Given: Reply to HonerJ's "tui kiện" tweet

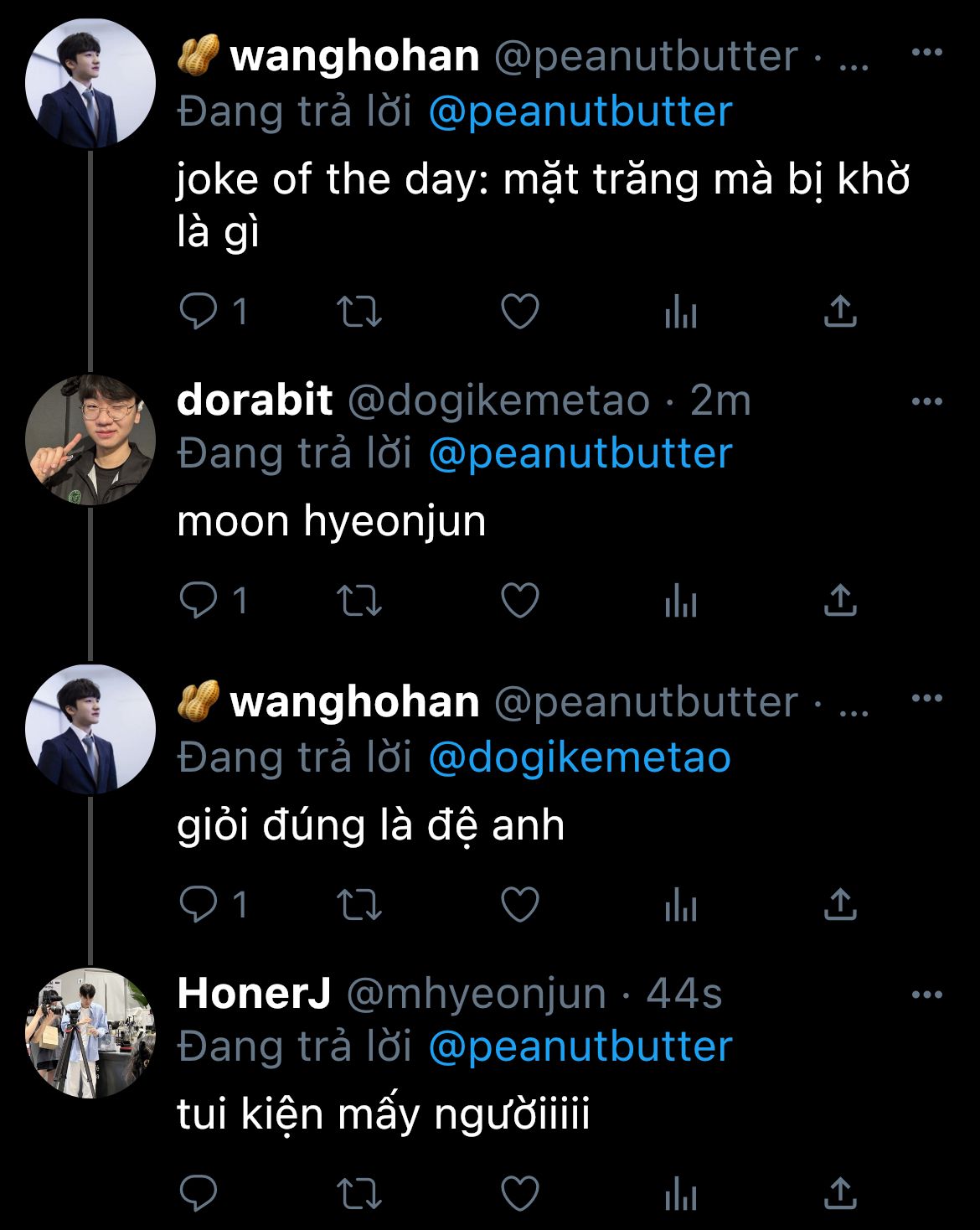Looking at the screenshot, I should pos(199,1193).
